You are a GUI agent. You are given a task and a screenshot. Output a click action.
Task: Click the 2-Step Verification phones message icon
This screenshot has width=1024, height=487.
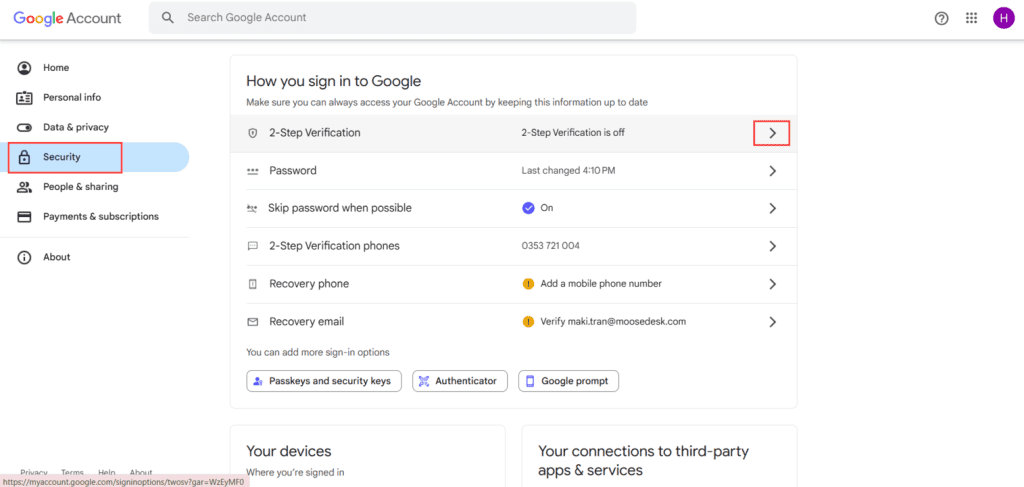point(253,247)
